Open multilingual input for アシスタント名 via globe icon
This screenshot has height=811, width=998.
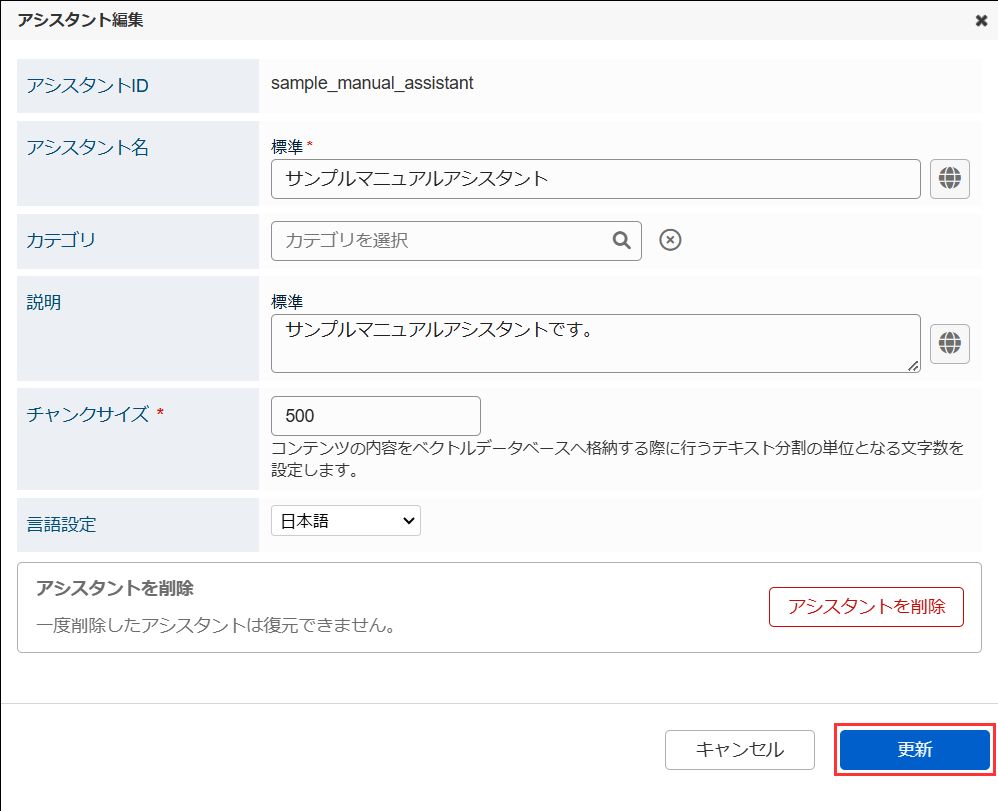(x=950, y=179)
